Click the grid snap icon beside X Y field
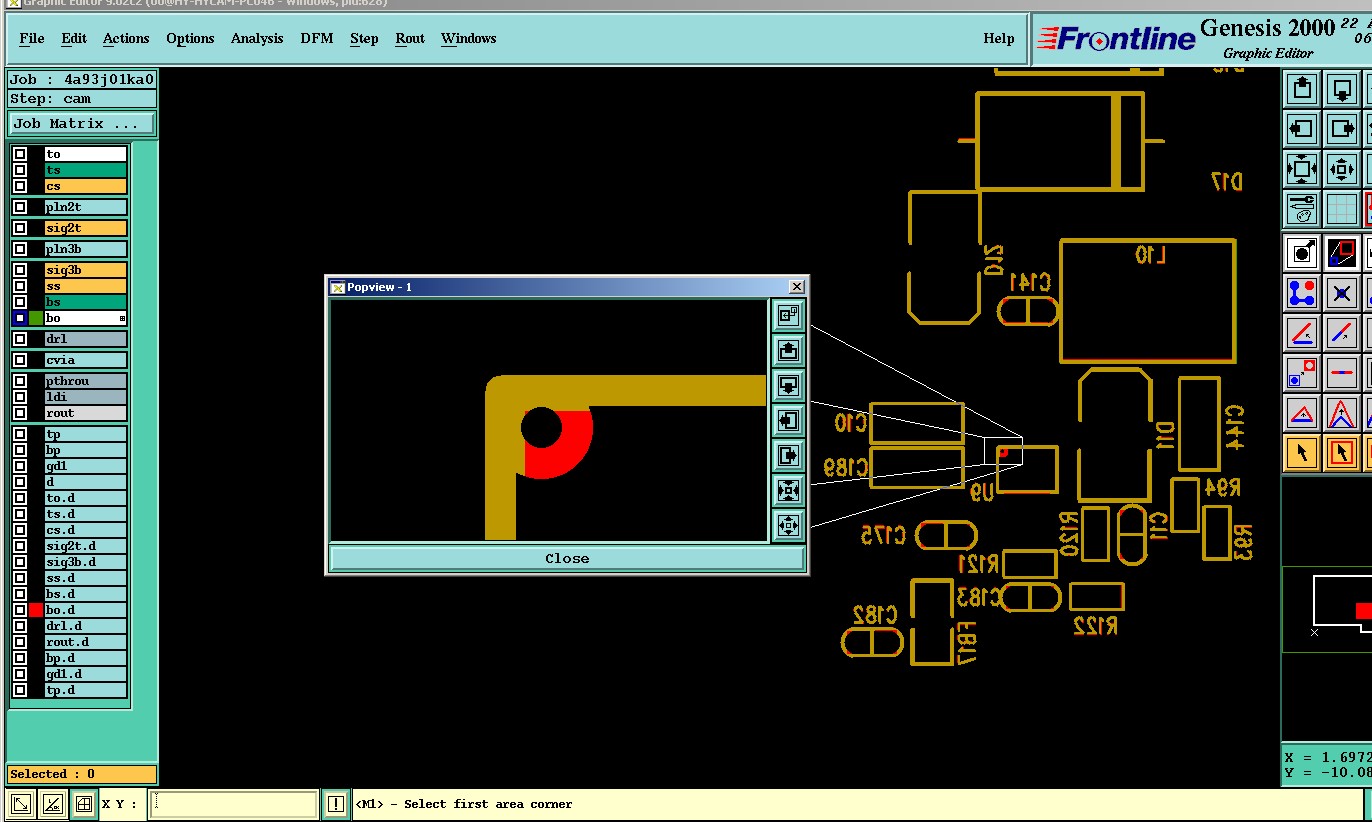The height and width of the screenshot is (822, 1372). (x=84, y=804)
